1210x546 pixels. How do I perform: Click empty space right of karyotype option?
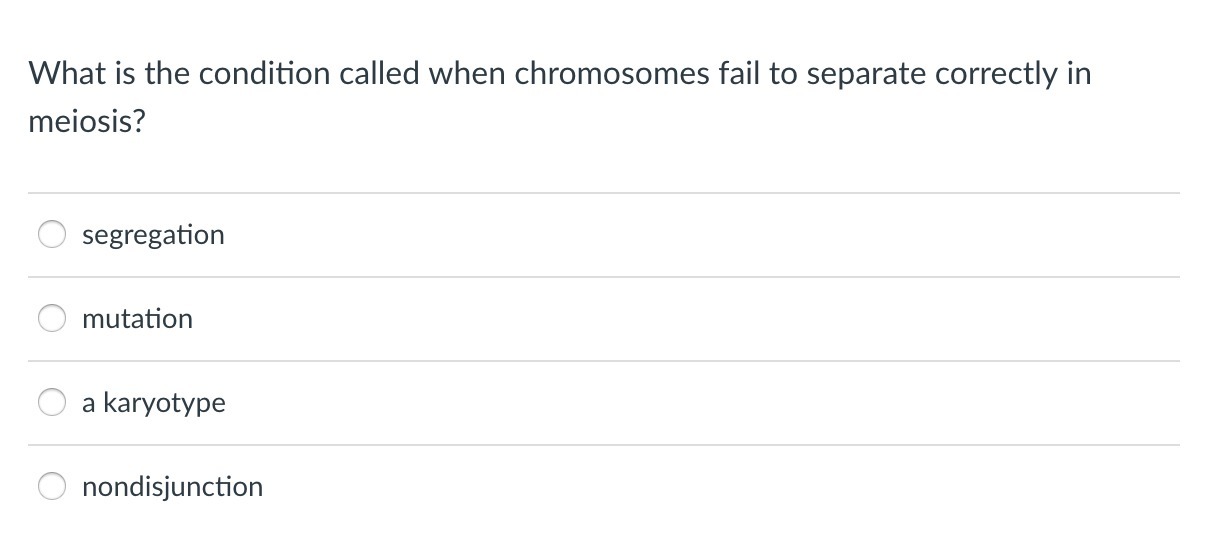pyautogui.click(x=700, y=403)
